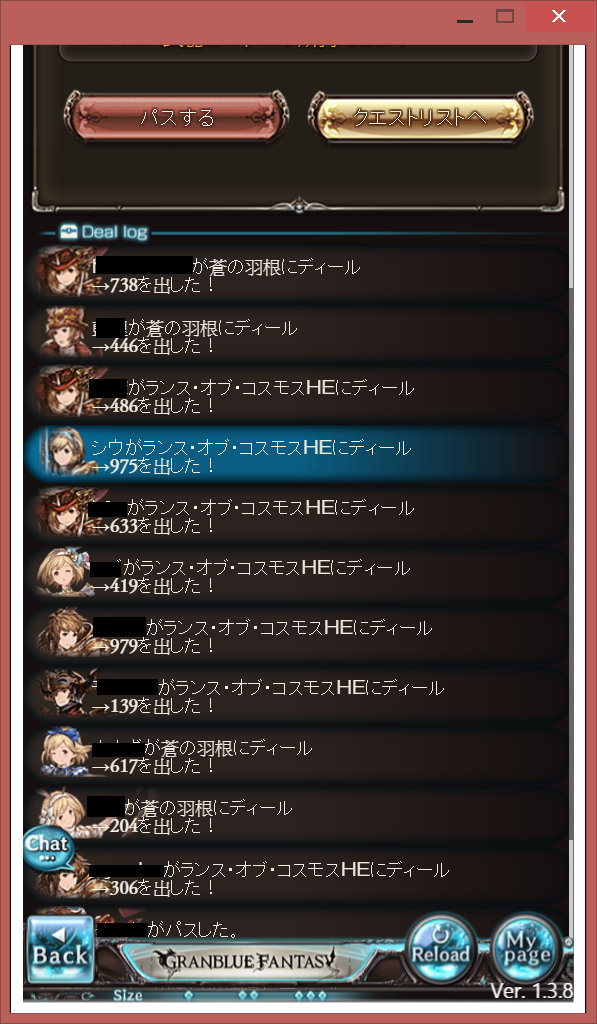Click blue-ribbon avatar of 617 roll

click(64, 753)
